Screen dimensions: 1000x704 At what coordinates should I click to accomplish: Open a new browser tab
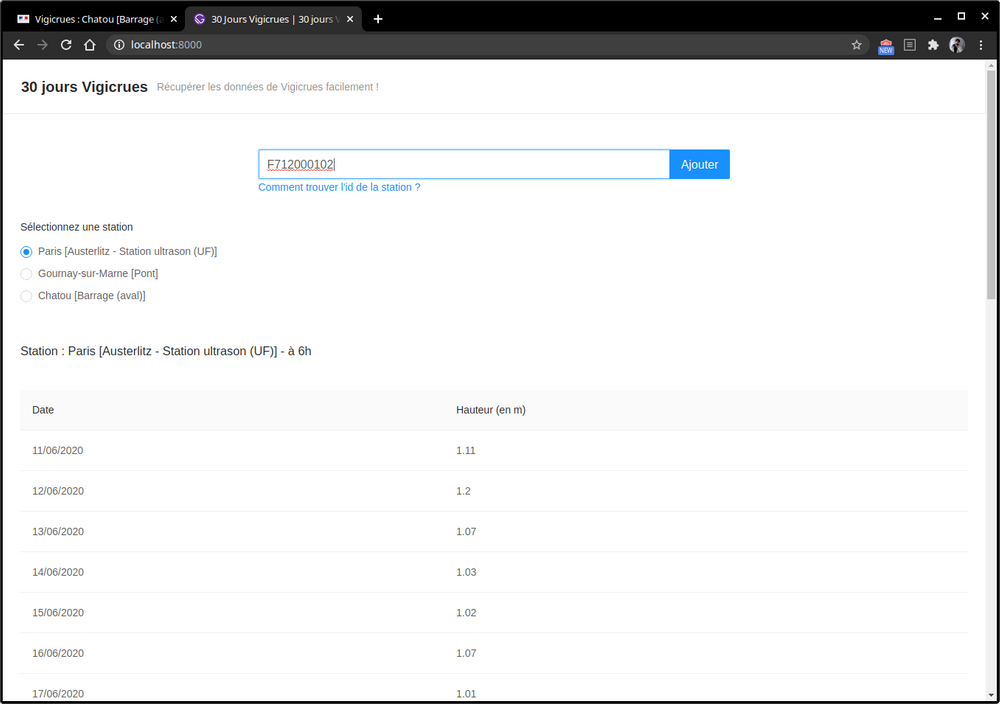coord(378,19)
